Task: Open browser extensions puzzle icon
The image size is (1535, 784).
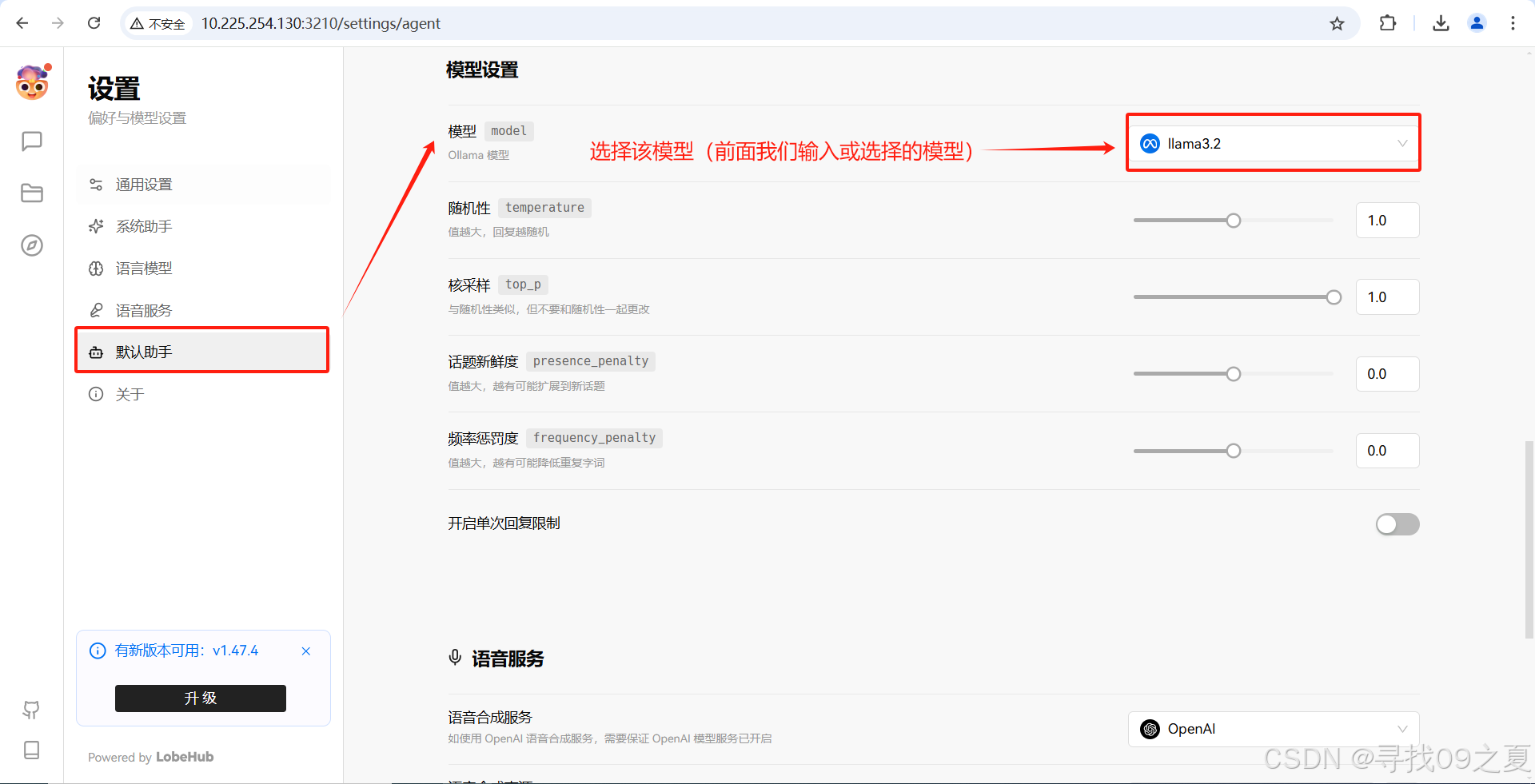Action: pyautogui.click(x=1388, y=23)
